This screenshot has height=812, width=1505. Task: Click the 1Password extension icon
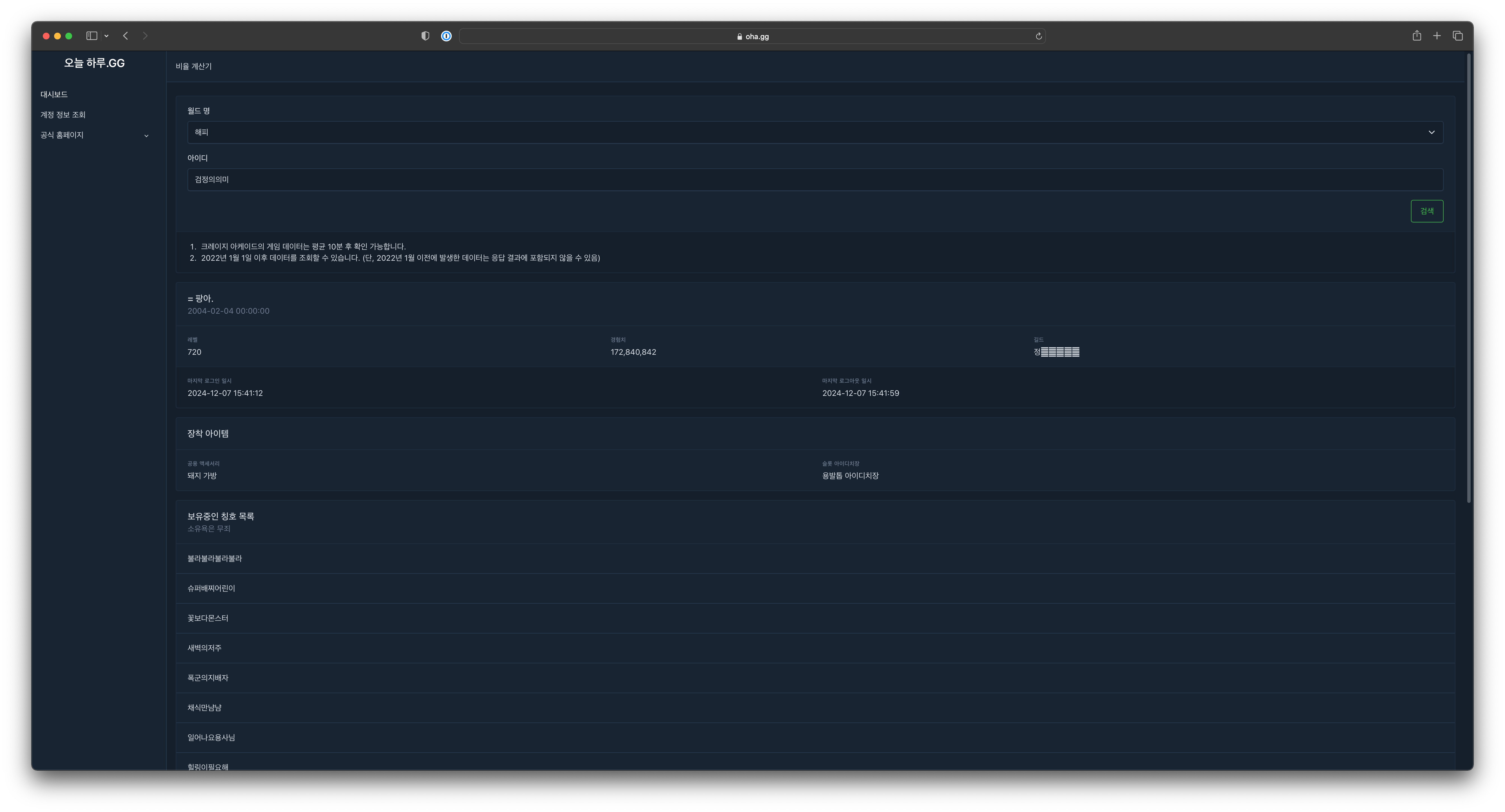click(446, 36)
